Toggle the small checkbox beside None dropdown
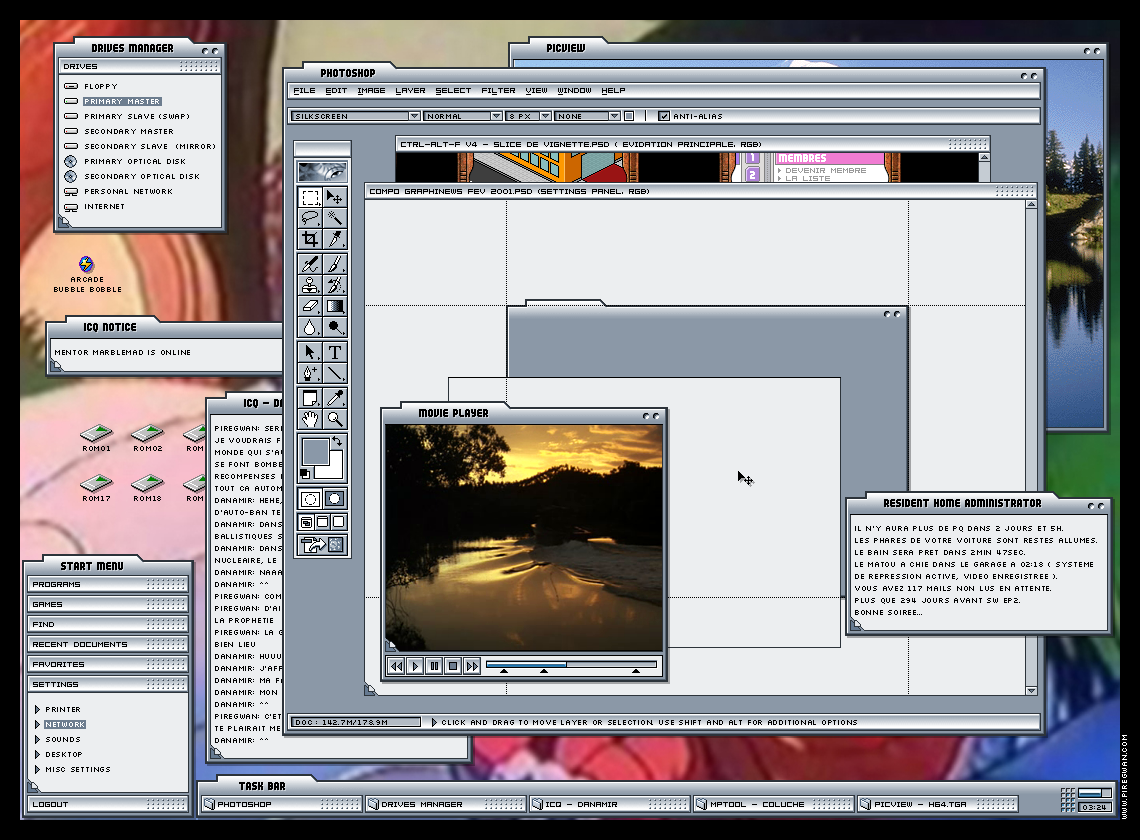The width and height of the screenshot is (1140, 840). point(629,116)
